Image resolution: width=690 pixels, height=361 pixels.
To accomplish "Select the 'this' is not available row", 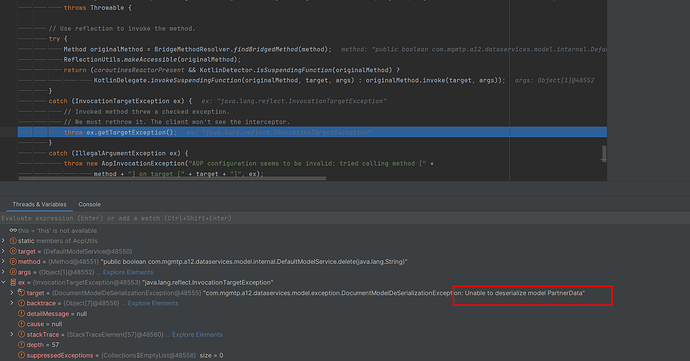I will [x=345, y=230].
